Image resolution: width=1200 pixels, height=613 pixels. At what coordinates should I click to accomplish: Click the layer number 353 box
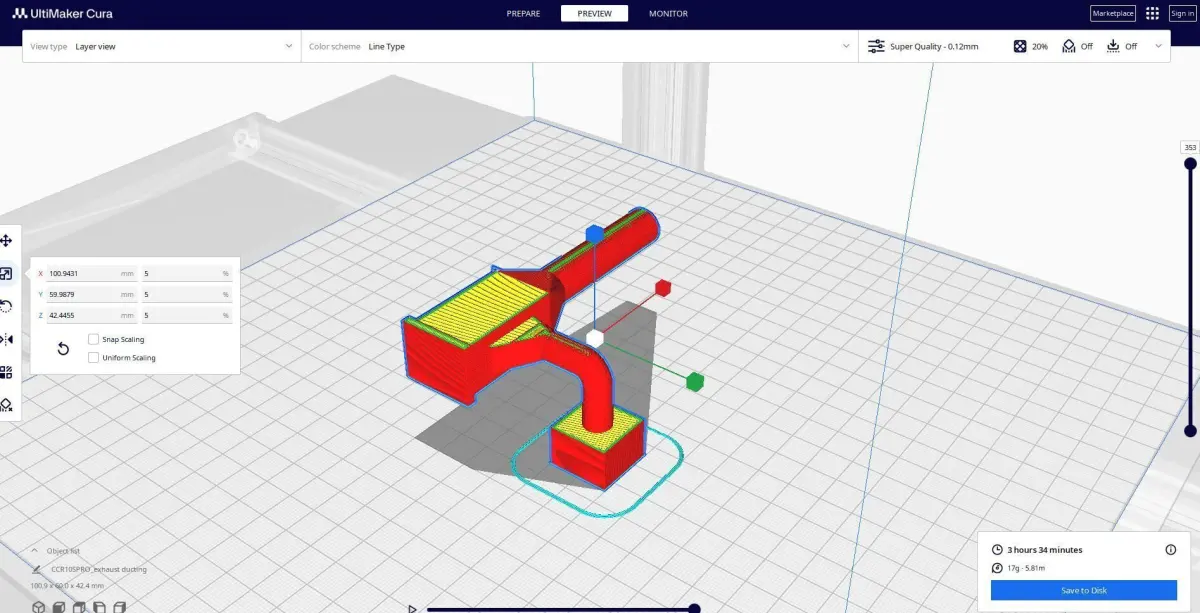click(1190, 147)
